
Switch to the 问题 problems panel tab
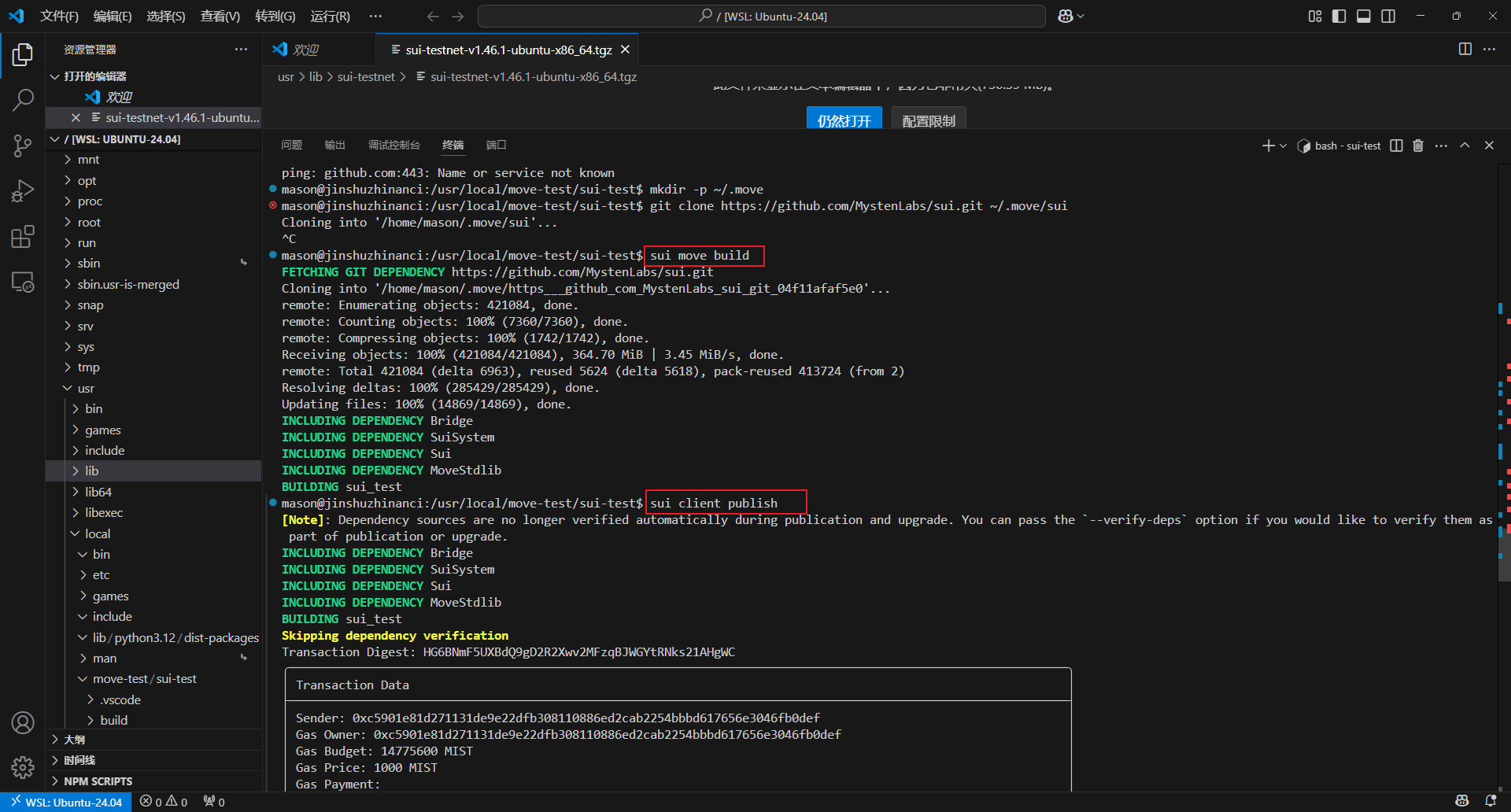click(291, 145)
